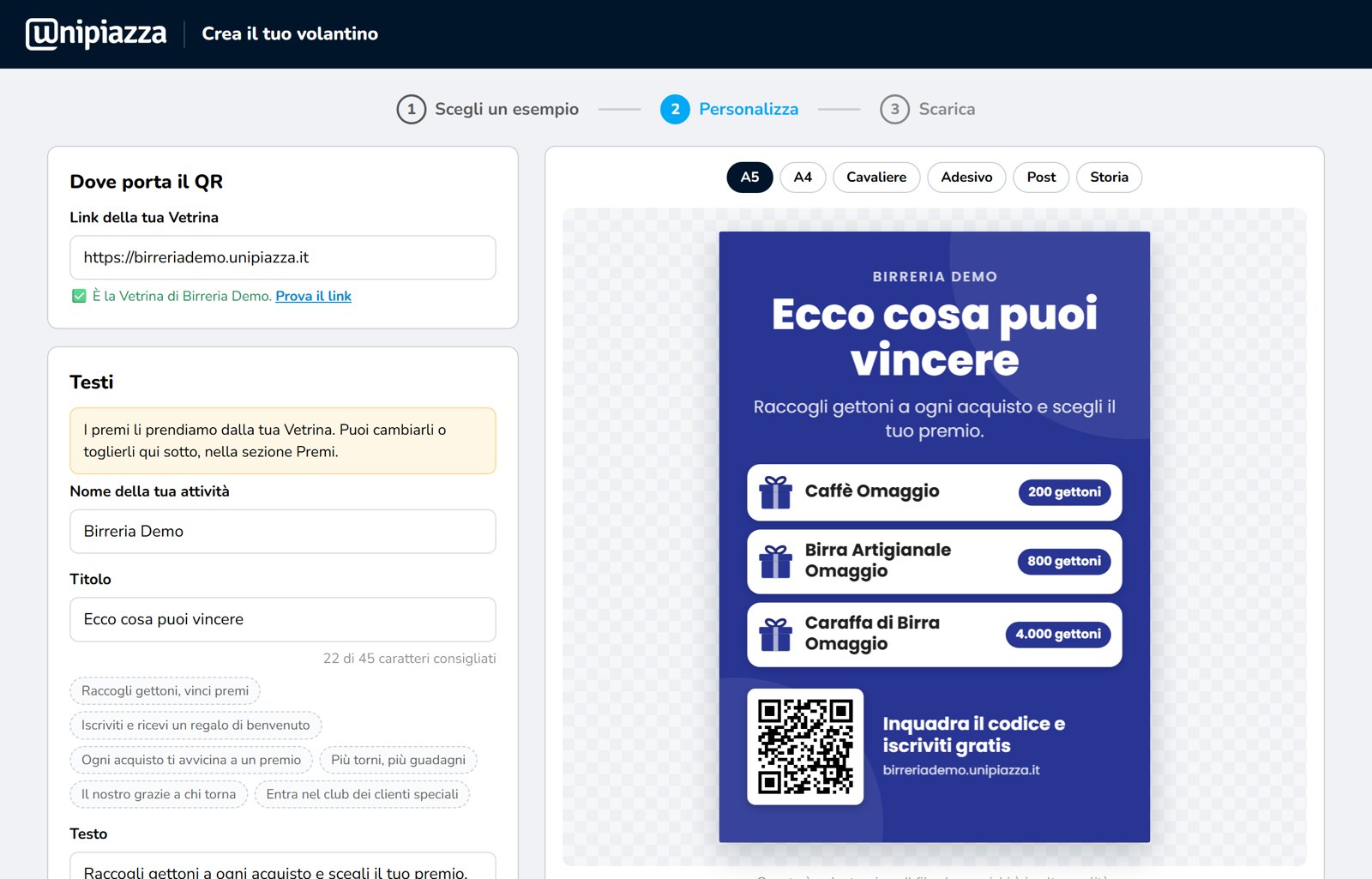Switch flyer format to A5
Image resolution: width=1372 pixels, height=879 pixels.
tap(750, 178)
